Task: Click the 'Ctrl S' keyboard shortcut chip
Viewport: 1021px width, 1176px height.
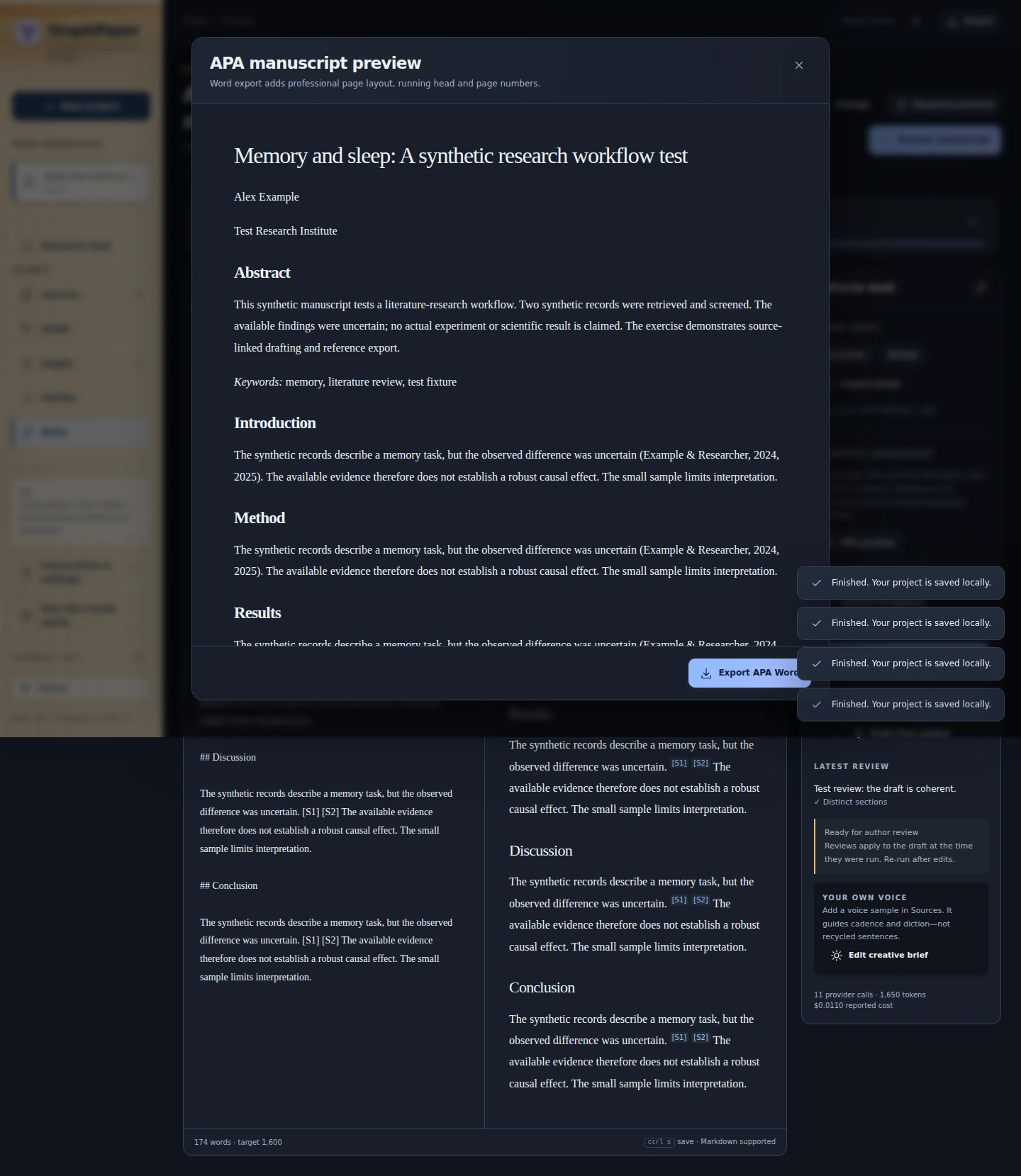Action: 659,1143
